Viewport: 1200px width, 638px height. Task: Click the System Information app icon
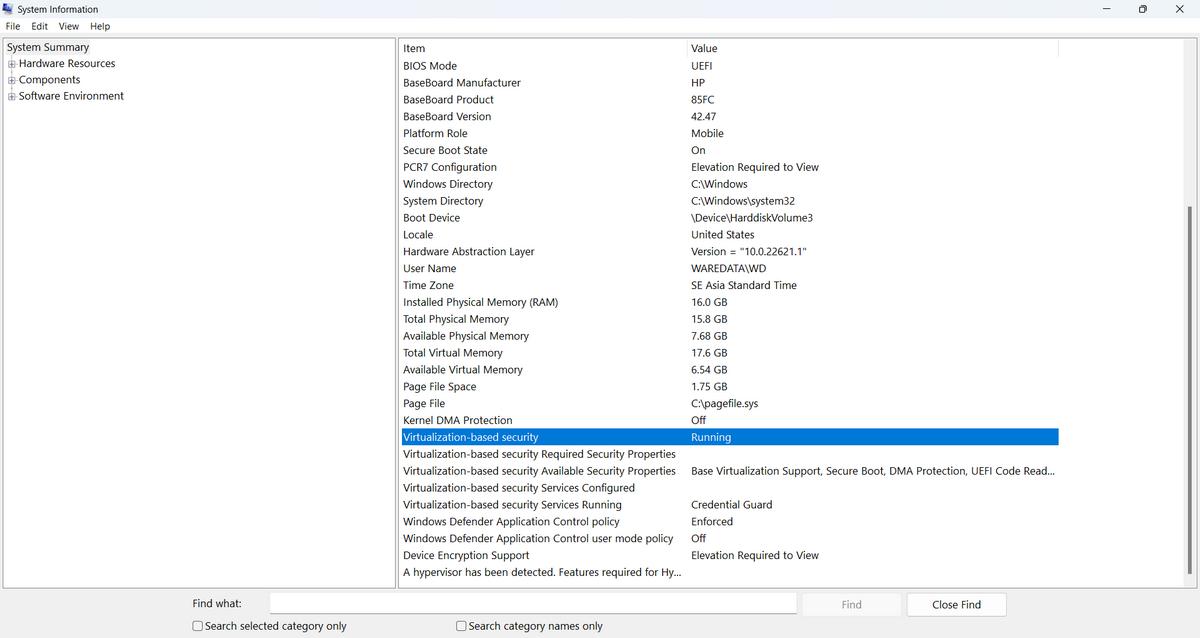[x=9, y=9]
